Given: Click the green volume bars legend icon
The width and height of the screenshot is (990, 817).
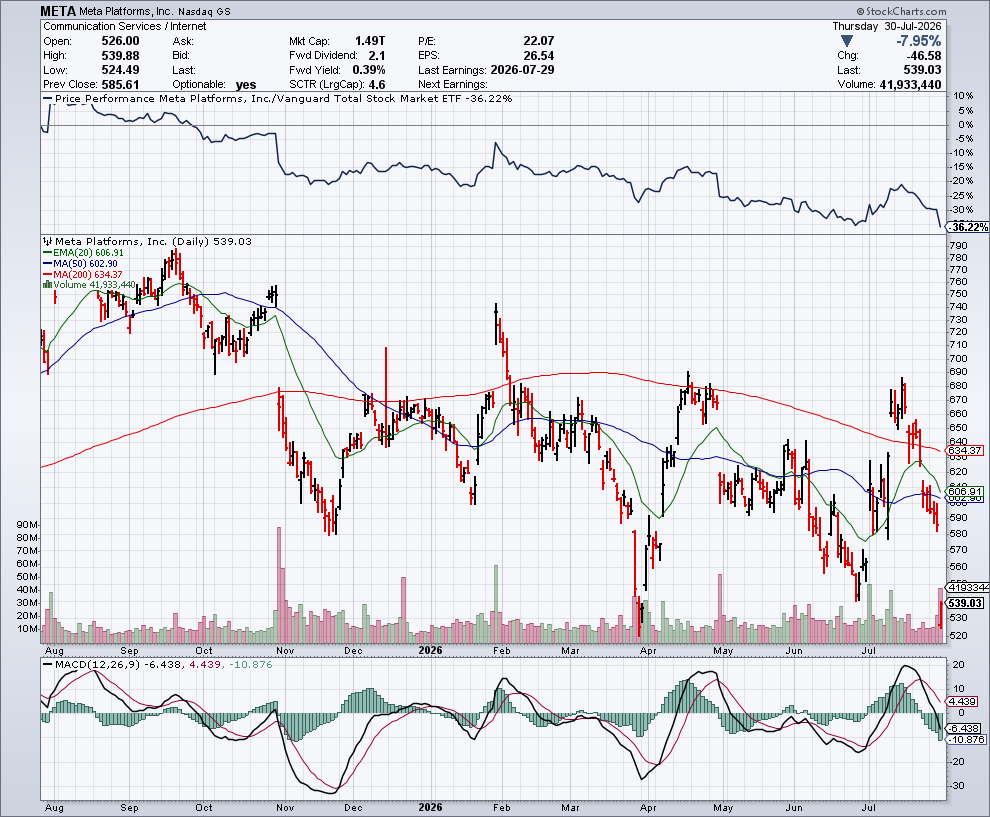Looking at the screenshot, I should coord(47,285).
